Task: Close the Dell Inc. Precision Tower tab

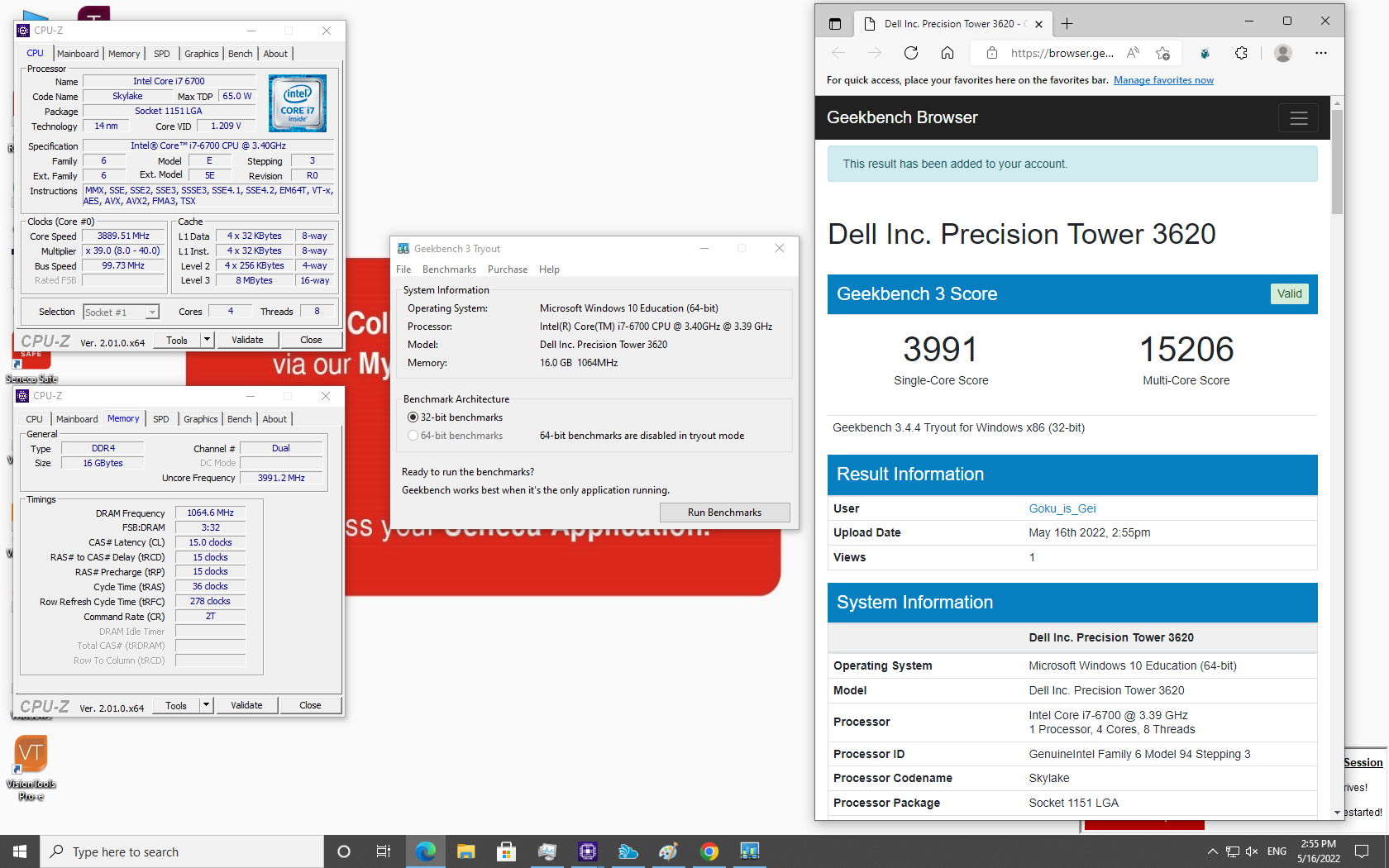Action: (1038, 24)
